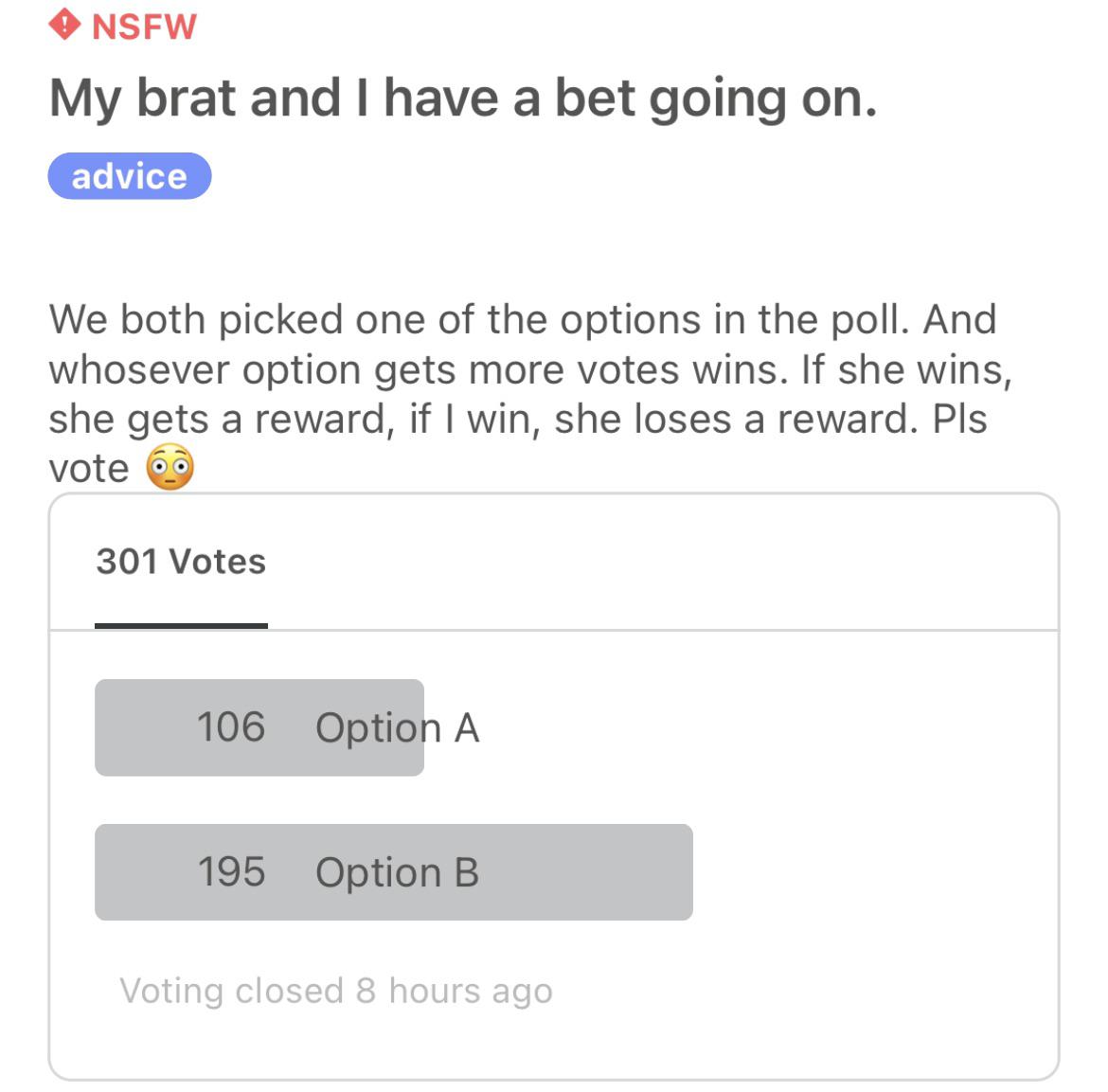1108x1092 pixels.
Task: Open the post title link
Action: [x=464, y=96]
